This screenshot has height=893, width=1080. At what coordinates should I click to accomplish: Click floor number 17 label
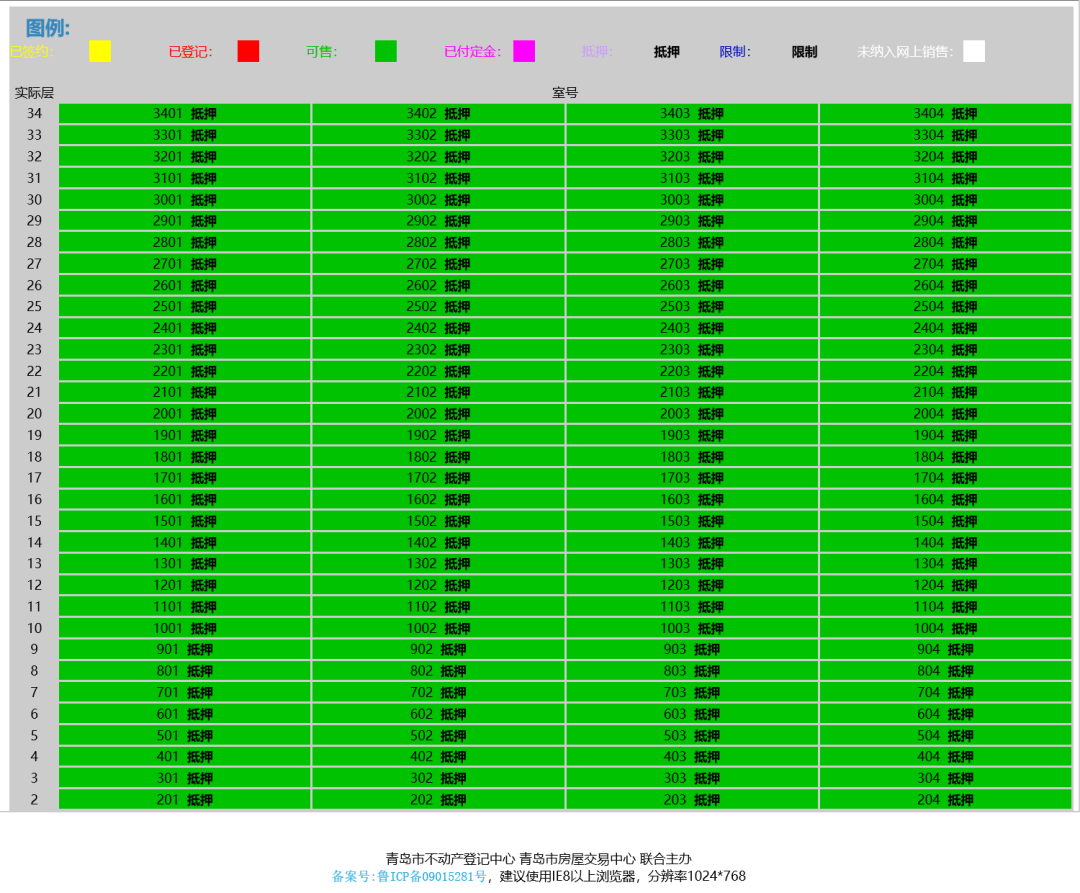pos(34,478)
